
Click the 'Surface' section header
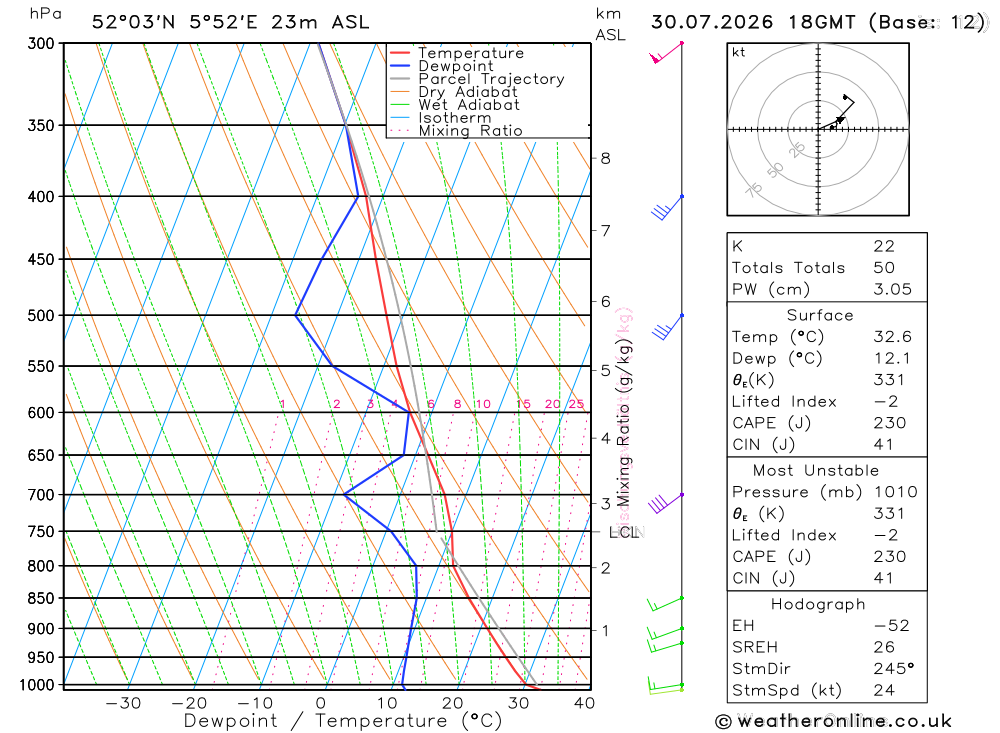click(820, 315)
